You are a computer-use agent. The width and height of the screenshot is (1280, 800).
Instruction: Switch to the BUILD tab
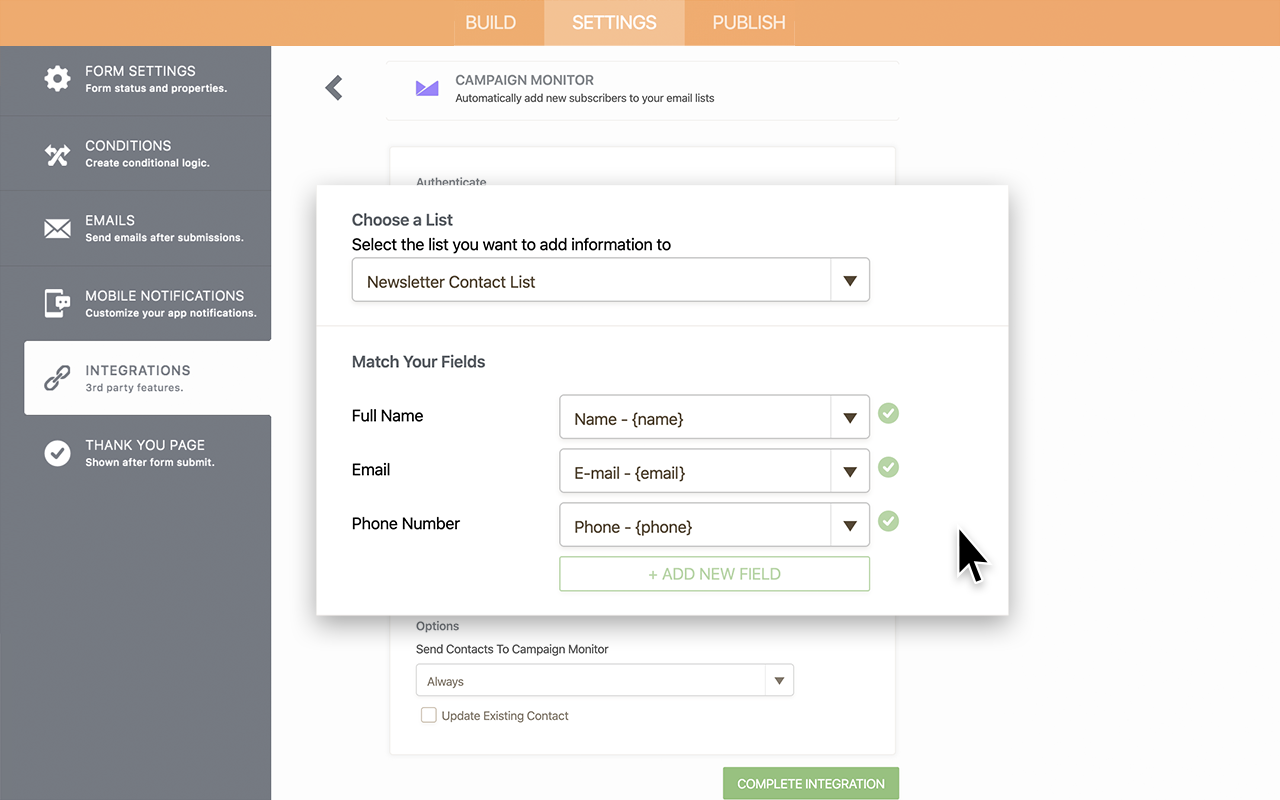pyautogui.click(x=491, y=23)
